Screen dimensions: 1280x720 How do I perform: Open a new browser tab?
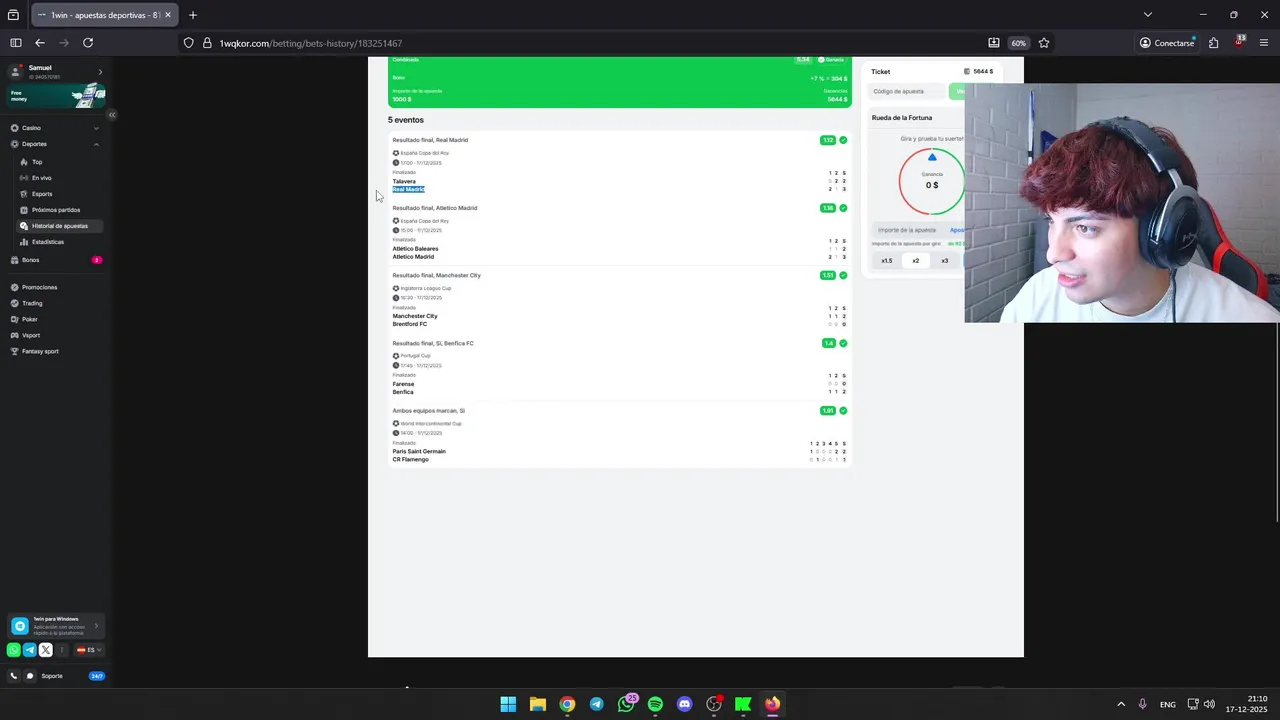point(193,15)
